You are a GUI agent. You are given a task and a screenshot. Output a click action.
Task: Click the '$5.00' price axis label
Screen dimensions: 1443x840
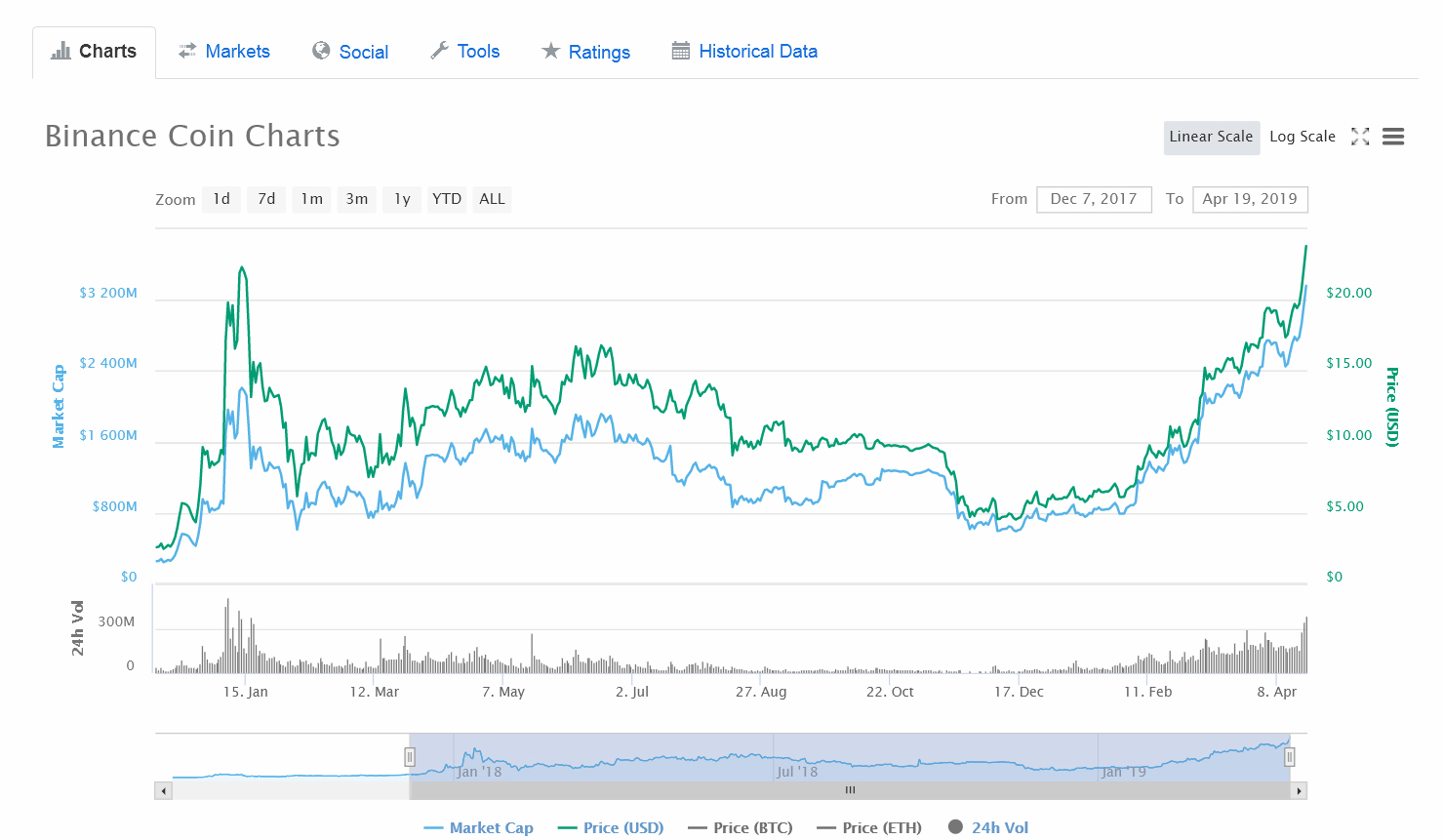tap(1345, 506)
